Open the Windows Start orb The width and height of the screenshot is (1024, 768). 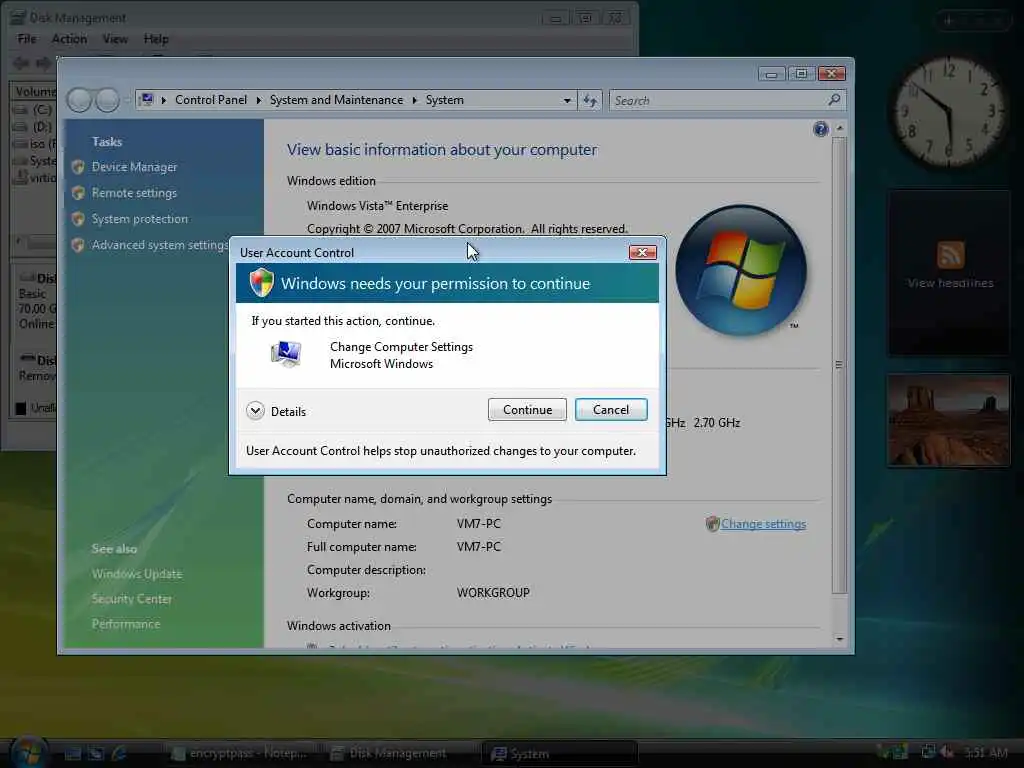[28, 751]
